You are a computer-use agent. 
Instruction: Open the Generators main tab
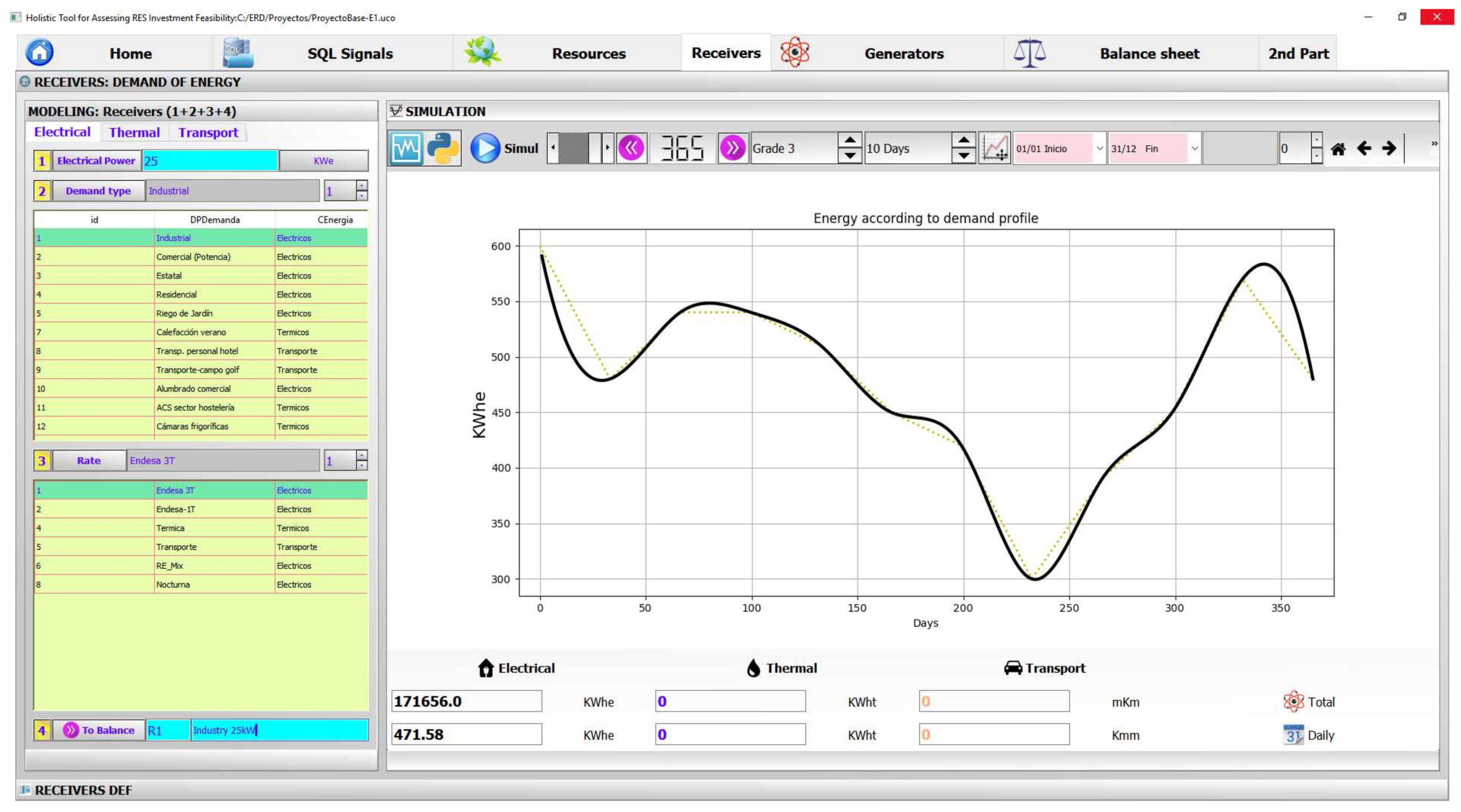(903, 54)
